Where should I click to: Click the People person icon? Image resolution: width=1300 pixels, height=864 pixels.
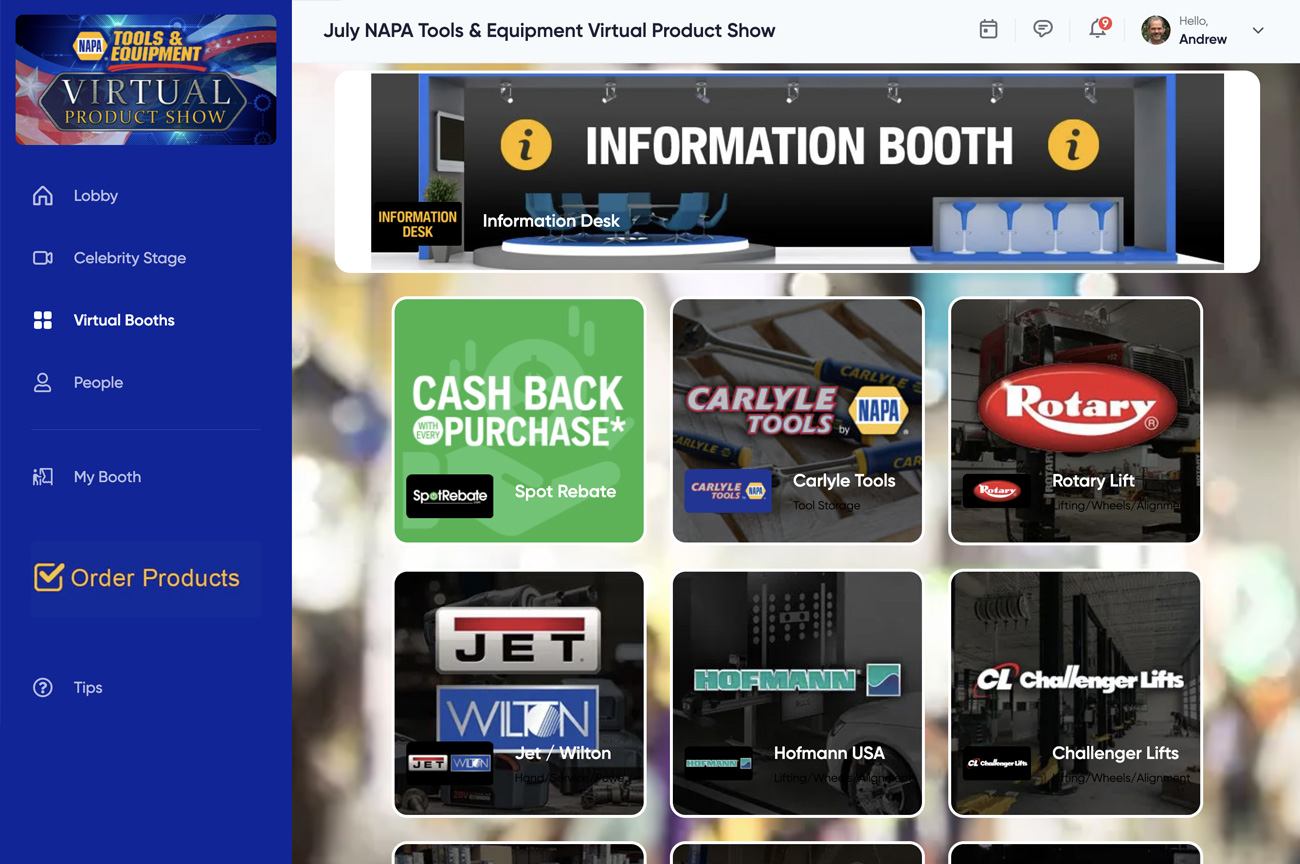coord(43,383)
